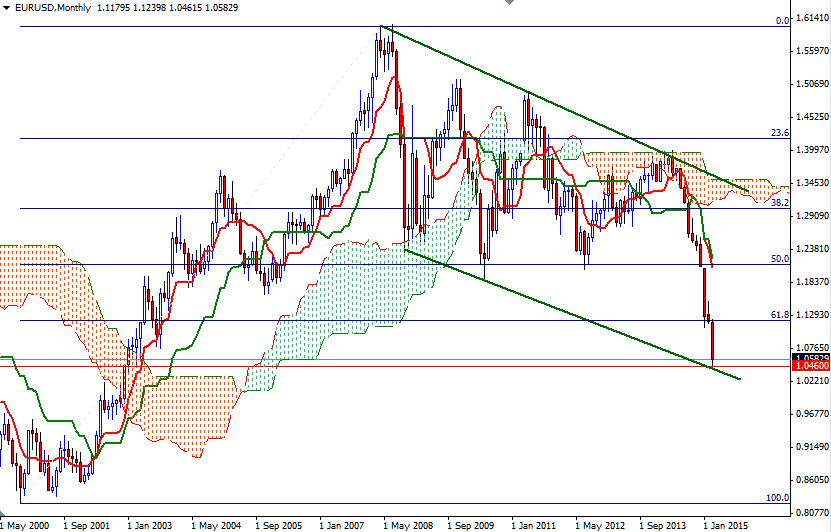
Task: Select the high price value 1.12398
Action: [x=149, y=8]
